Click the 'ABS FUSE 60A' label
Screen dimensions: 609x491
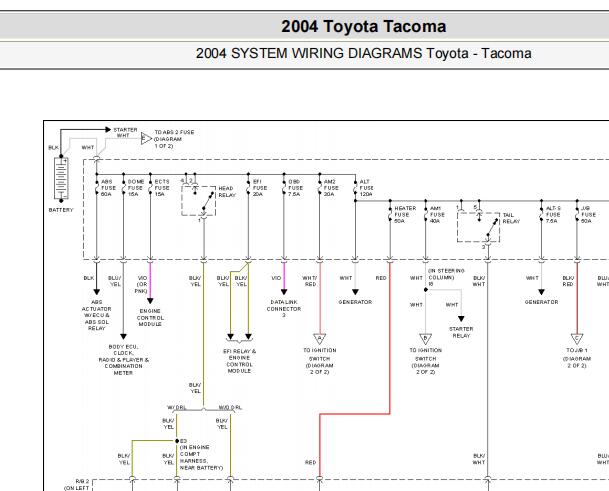(108, 188)
